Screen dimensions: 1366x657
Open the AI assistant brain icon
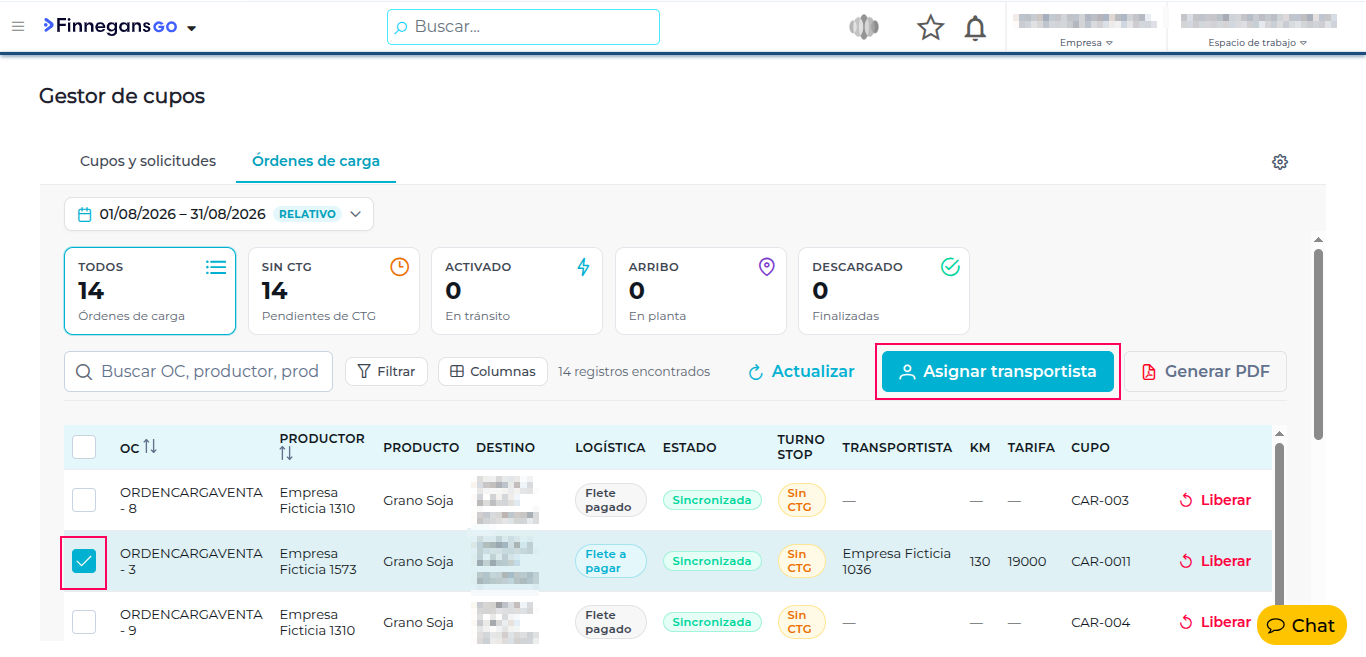click(864, 28)
